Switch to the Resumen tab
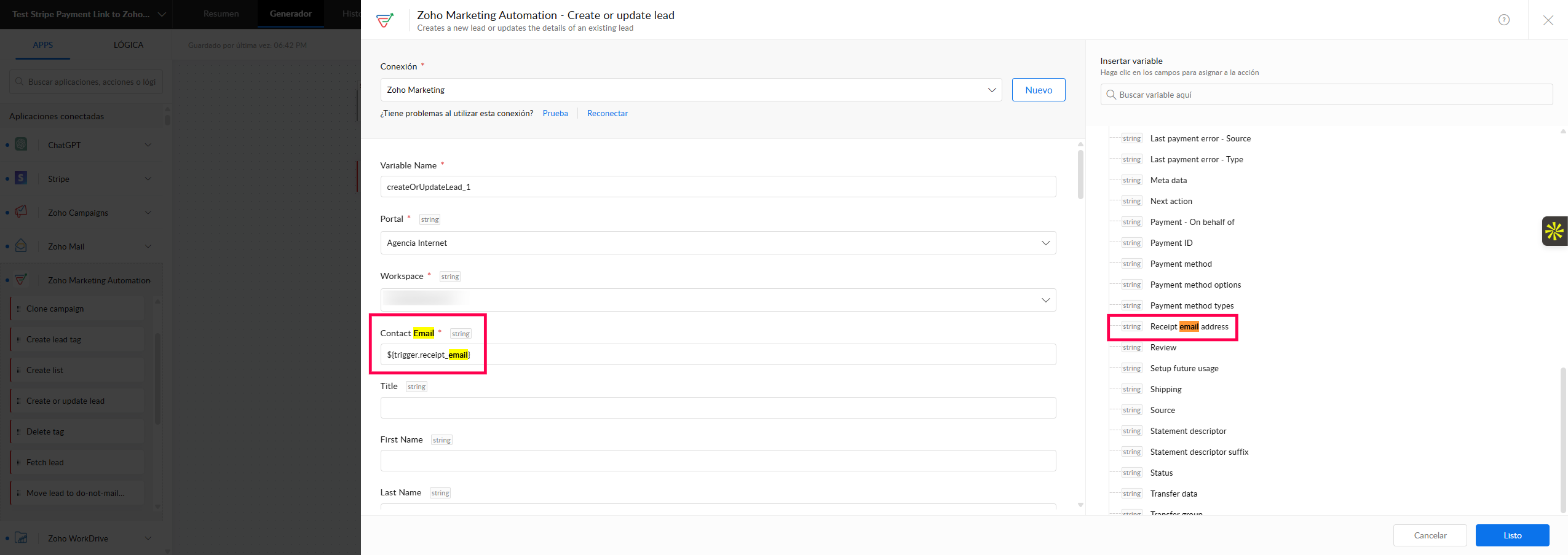 tap(221, 14)
